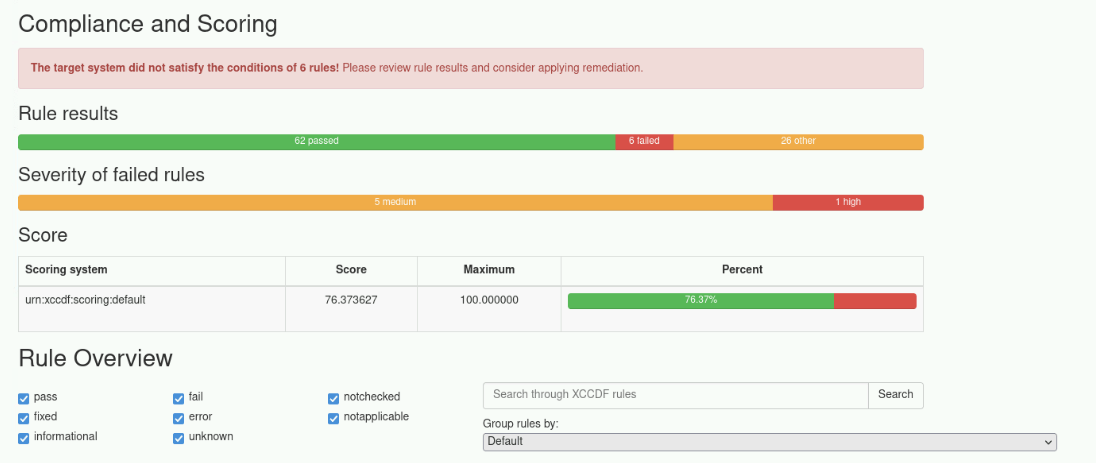The height and width of the screenshot is (463, 1096).
Task: Click the Search button
Action: (895, 395)
